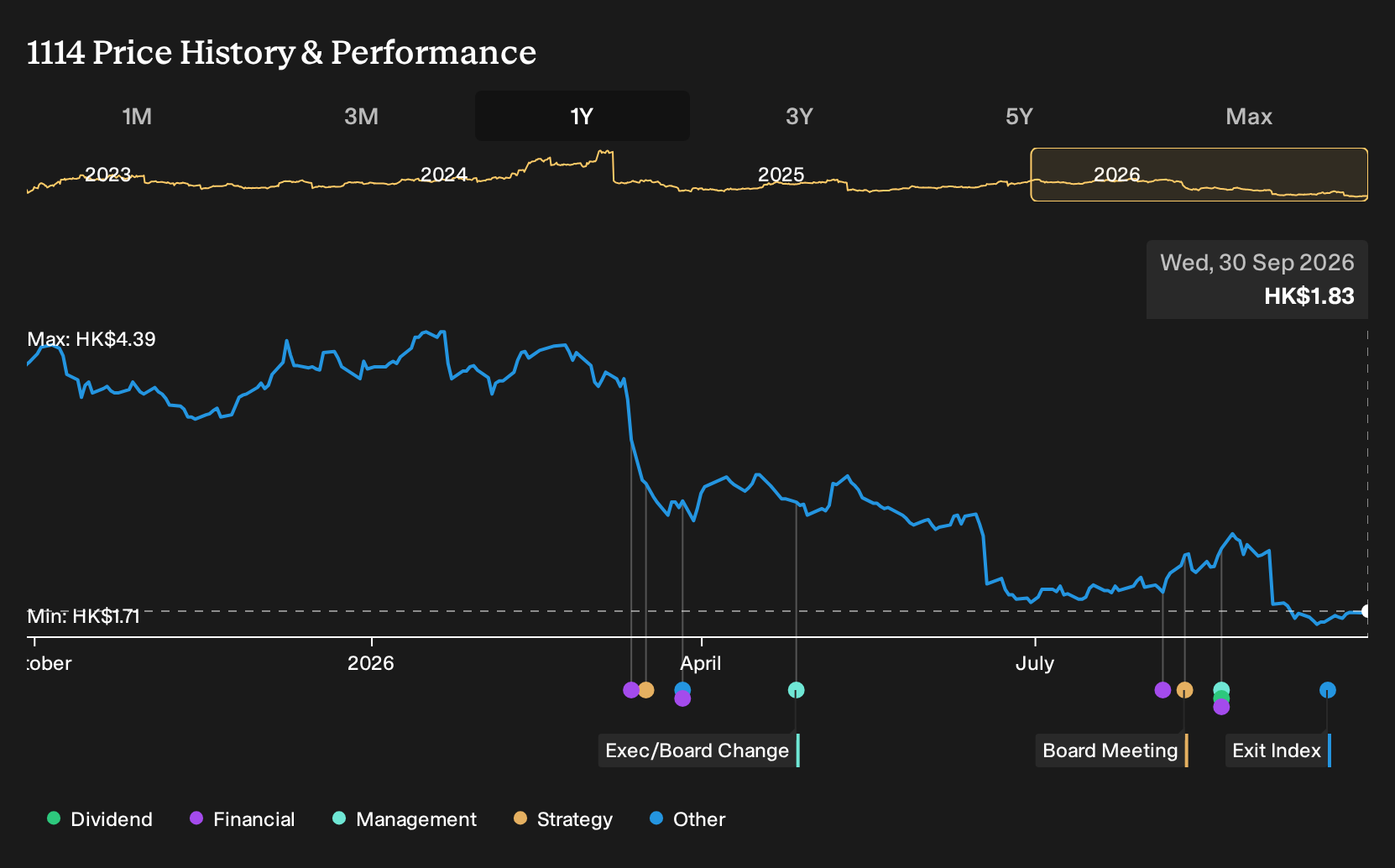This screenshot has height=868, width=1395.
Task: Click the 1114 Price History & Performance heading
Action: click(x=281, y=52)
